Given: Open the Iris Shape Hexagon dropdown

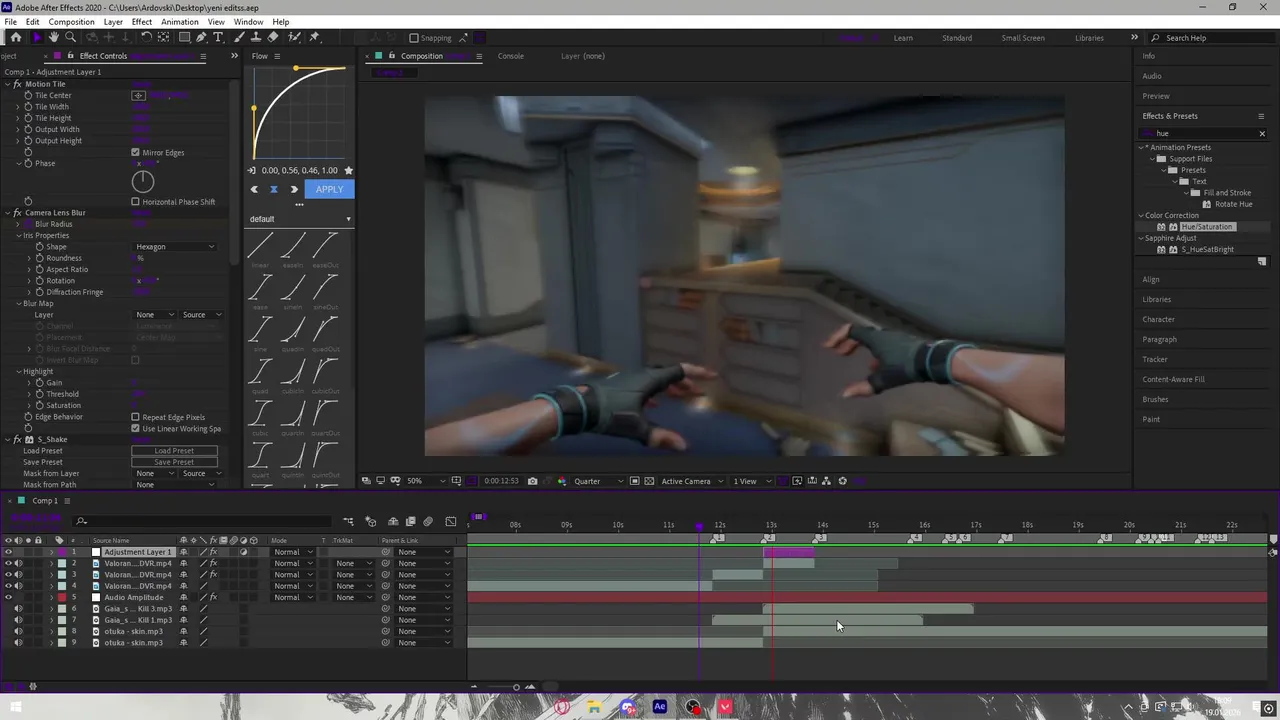Looking at the screenshot, I should tap(175, 247).
